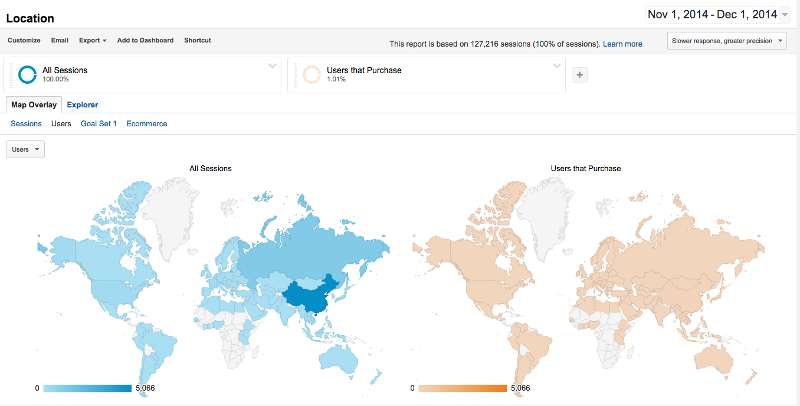Click the All Sessions segment donut icon

tap(27, 73)
